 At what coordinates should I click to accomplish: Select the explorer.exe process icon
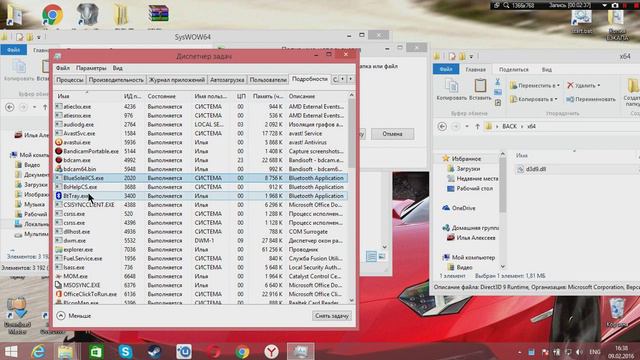[x=59, y=249]
